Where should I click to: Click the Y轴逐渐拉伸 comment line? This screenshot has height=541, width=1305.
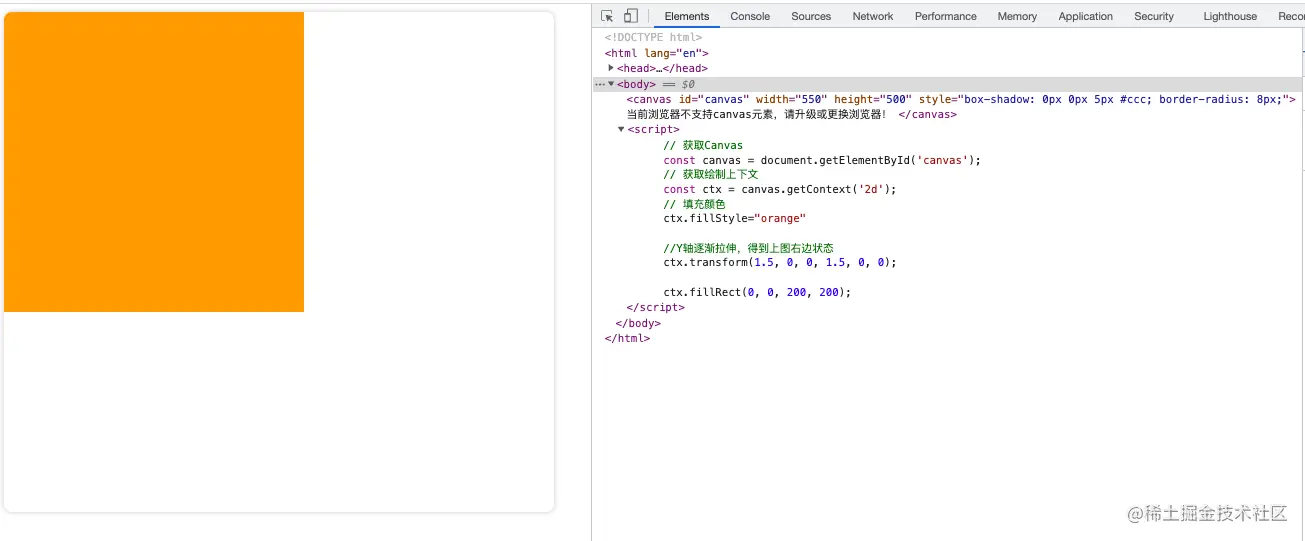[748, 248]
